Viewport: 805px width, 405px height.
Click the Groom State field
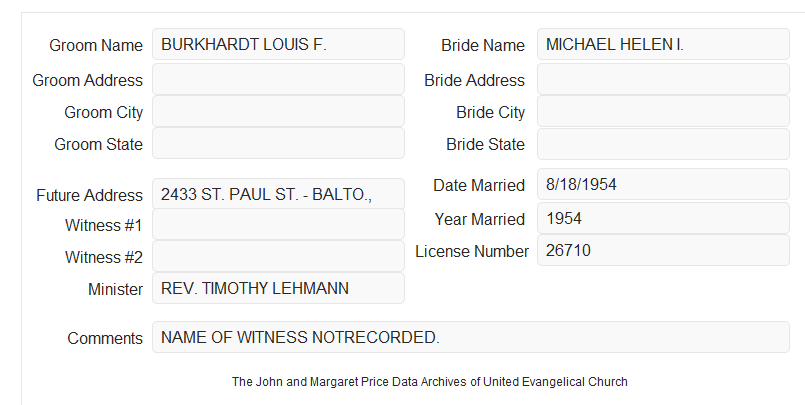coord(278,143)
